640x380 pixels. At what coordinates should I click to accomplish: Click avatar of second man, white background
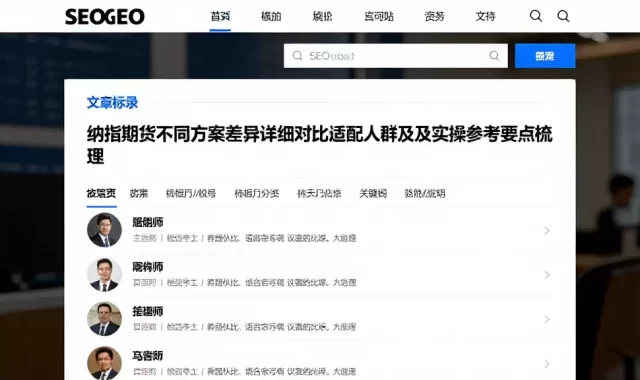(104, 274)
